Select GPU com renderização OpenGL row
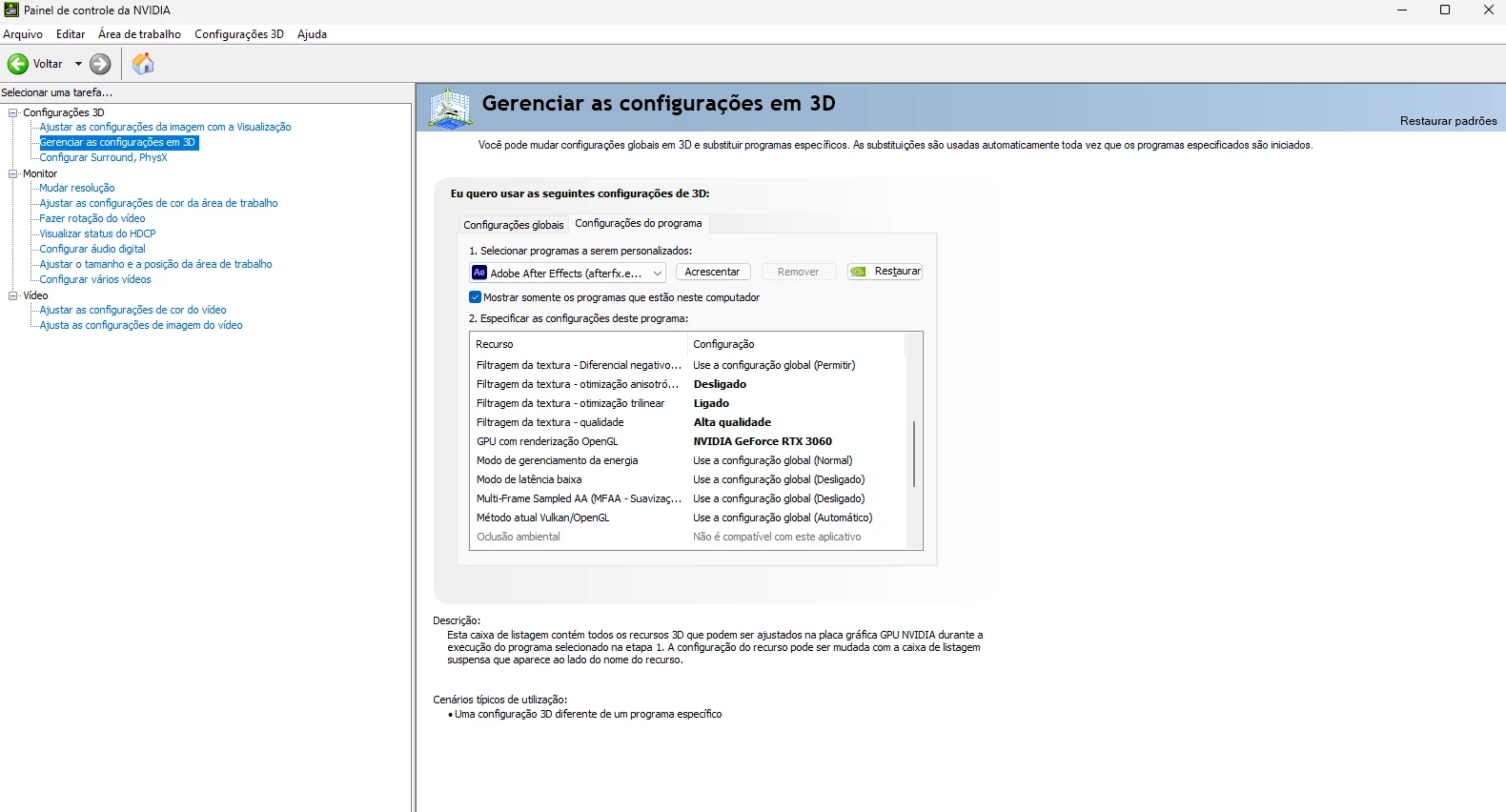Image resolution: width=1506 pixels, height=812 pixels. 687,441
